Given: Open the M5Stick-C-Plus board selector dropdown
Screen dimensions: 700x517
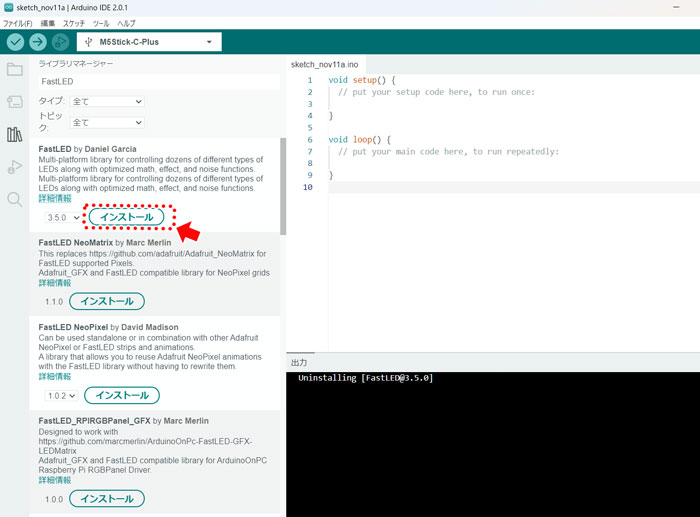Looking at the screenshot, I should coord(149,42).
